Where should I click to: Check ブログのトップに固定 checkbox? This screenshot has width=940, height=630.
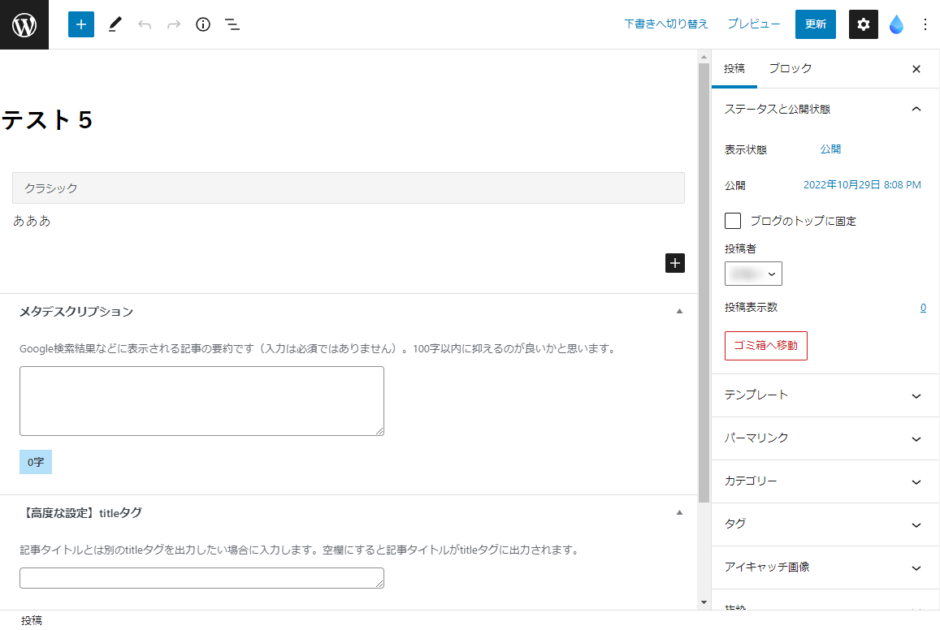[x=733, y=221]
